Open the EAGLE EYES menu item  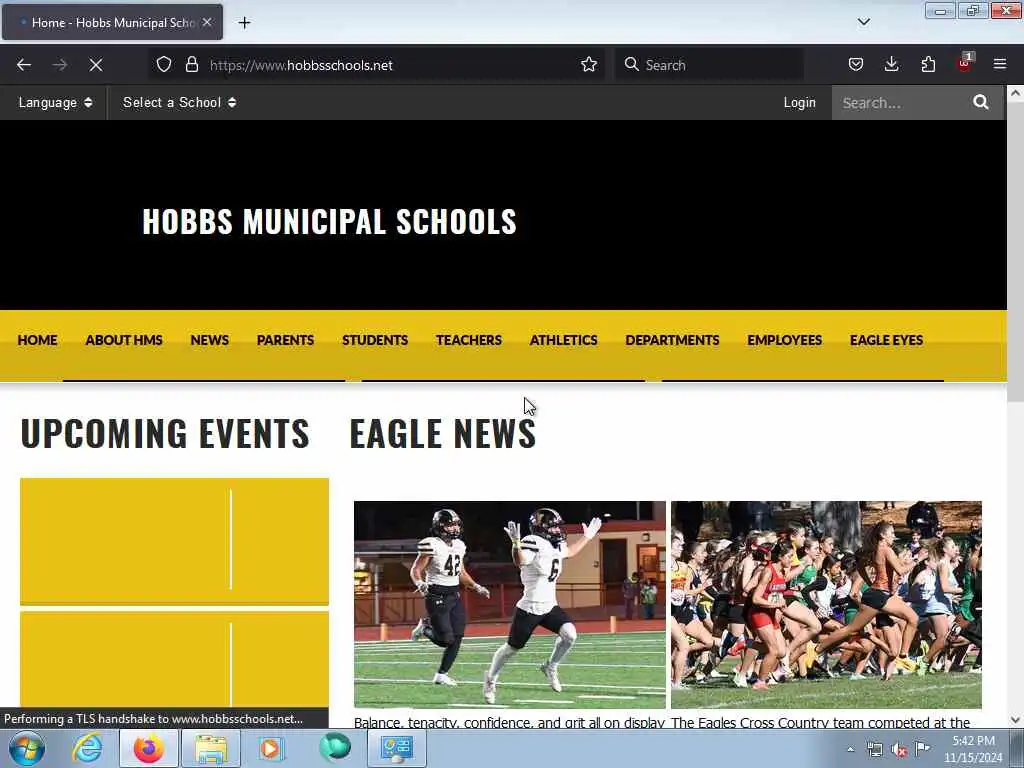tap(886, 340)
